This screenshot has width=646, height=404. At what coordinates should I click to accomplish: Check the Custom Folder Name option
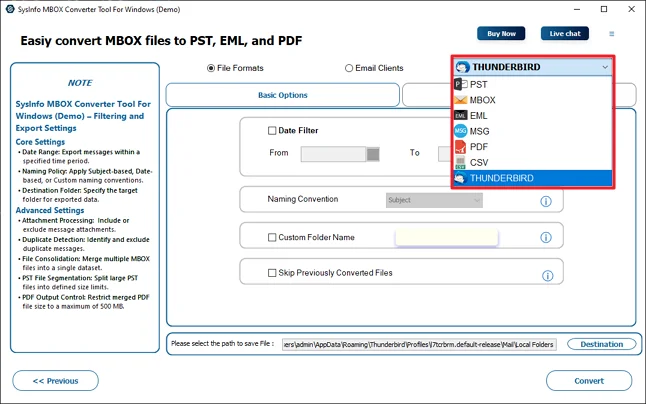(x=272, y=237)
